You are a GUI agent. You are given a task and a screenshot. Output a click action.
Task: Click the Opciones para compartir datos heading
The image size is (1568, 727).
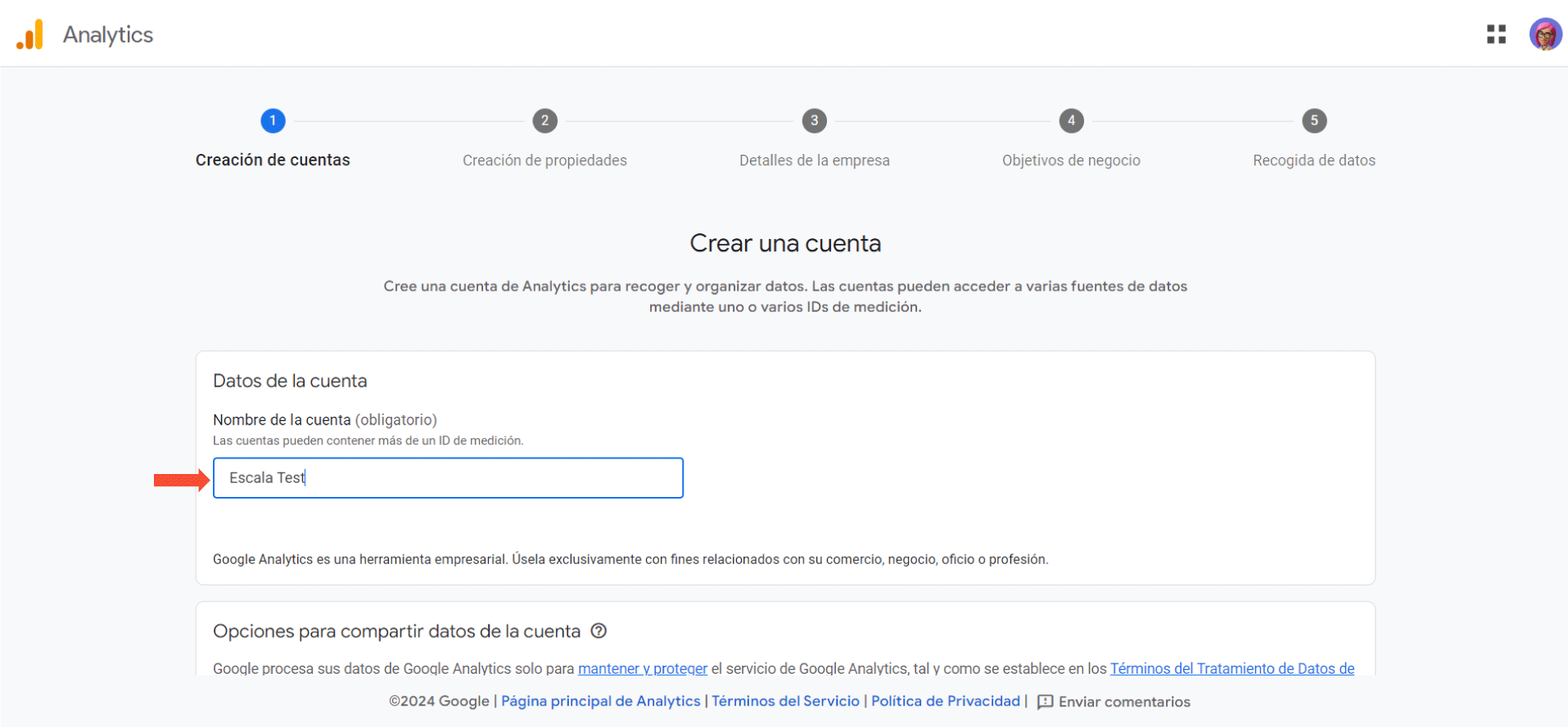[396, 631]
